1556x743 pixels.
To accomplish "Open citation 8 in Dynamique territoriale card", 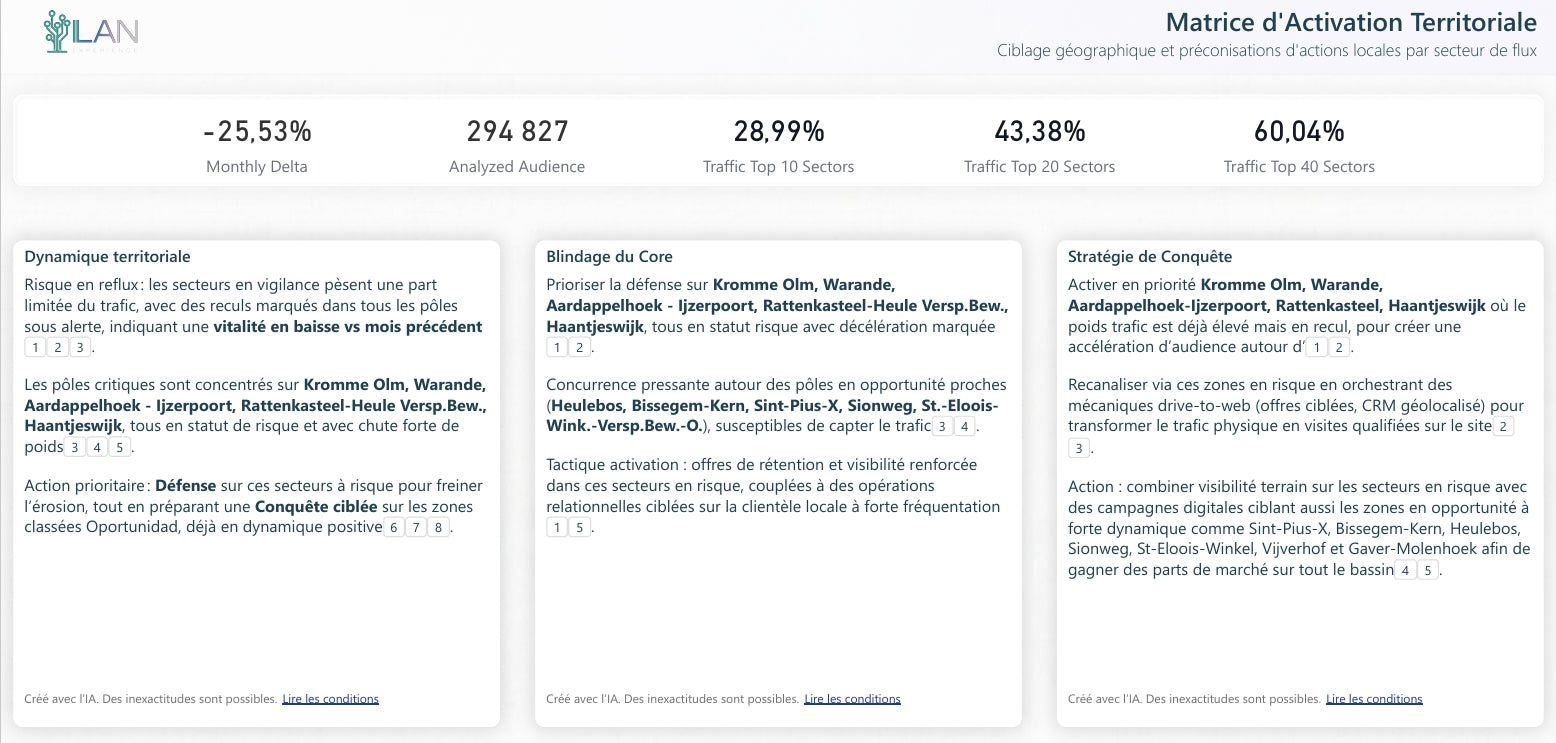I will [438, 527].
